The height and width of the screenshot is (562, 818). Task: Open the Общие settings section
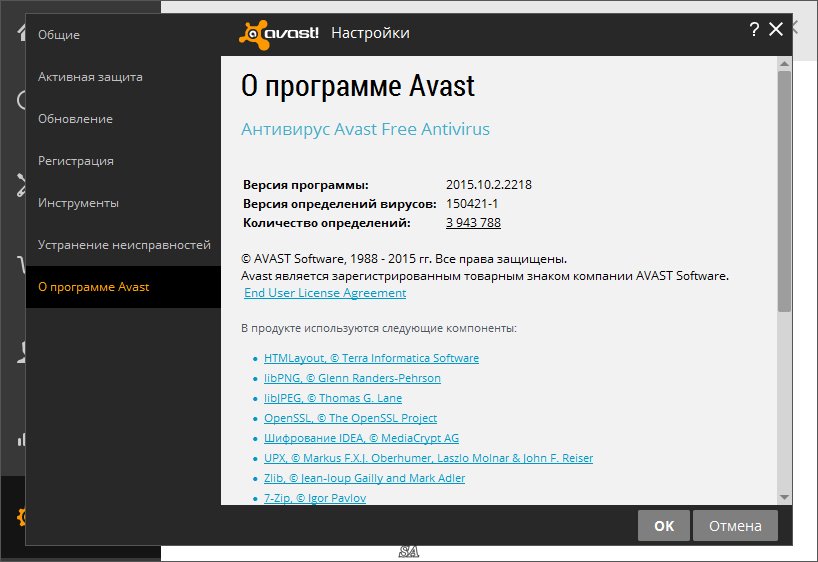pos(59,35)
